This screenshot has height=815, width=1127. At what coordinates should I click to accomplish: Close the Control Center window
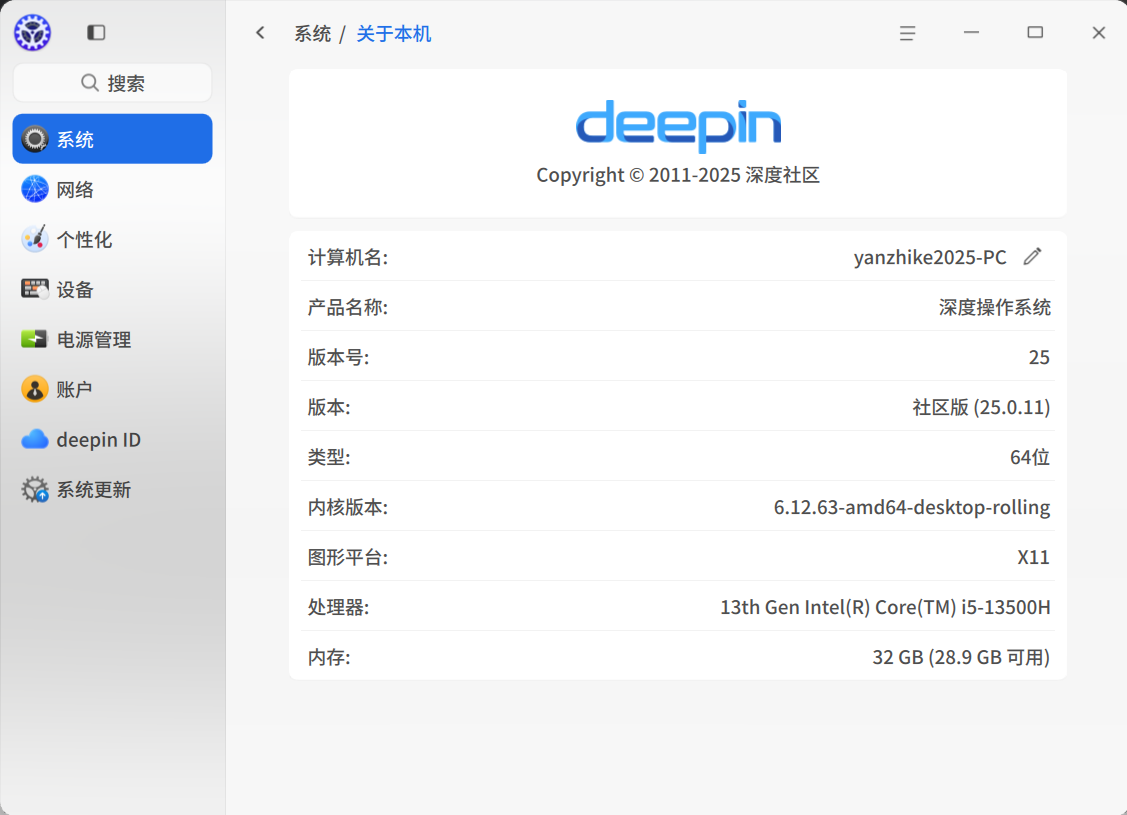coord(1099,32)
